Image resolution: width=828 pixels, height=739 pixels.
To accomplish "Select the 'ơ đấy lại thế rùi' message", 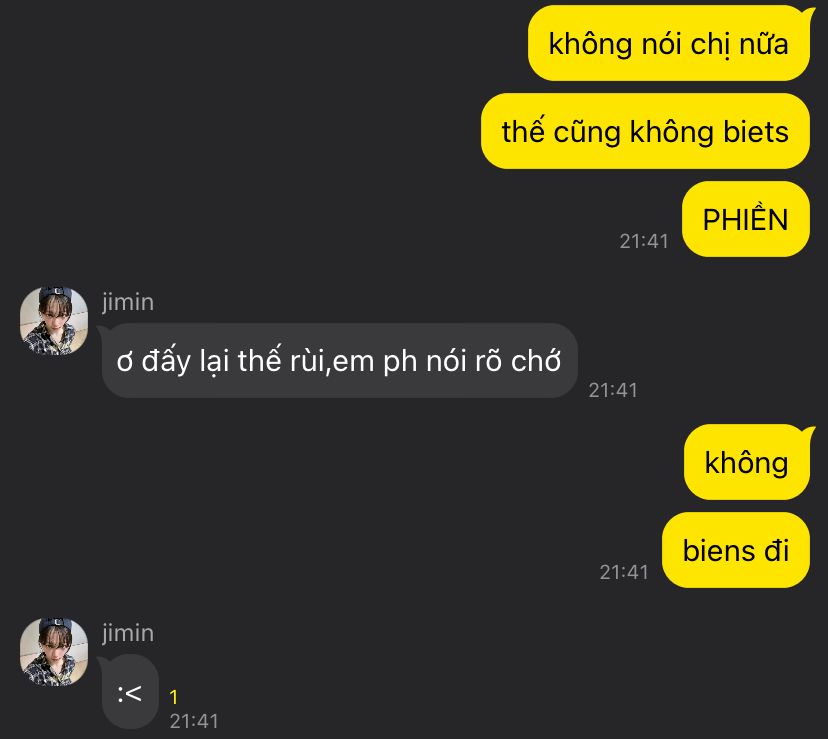I will click(339, 360).
